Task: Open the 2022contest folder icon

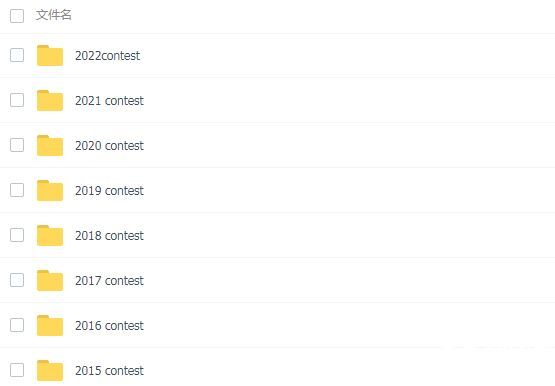Action: tap(50, 56)
